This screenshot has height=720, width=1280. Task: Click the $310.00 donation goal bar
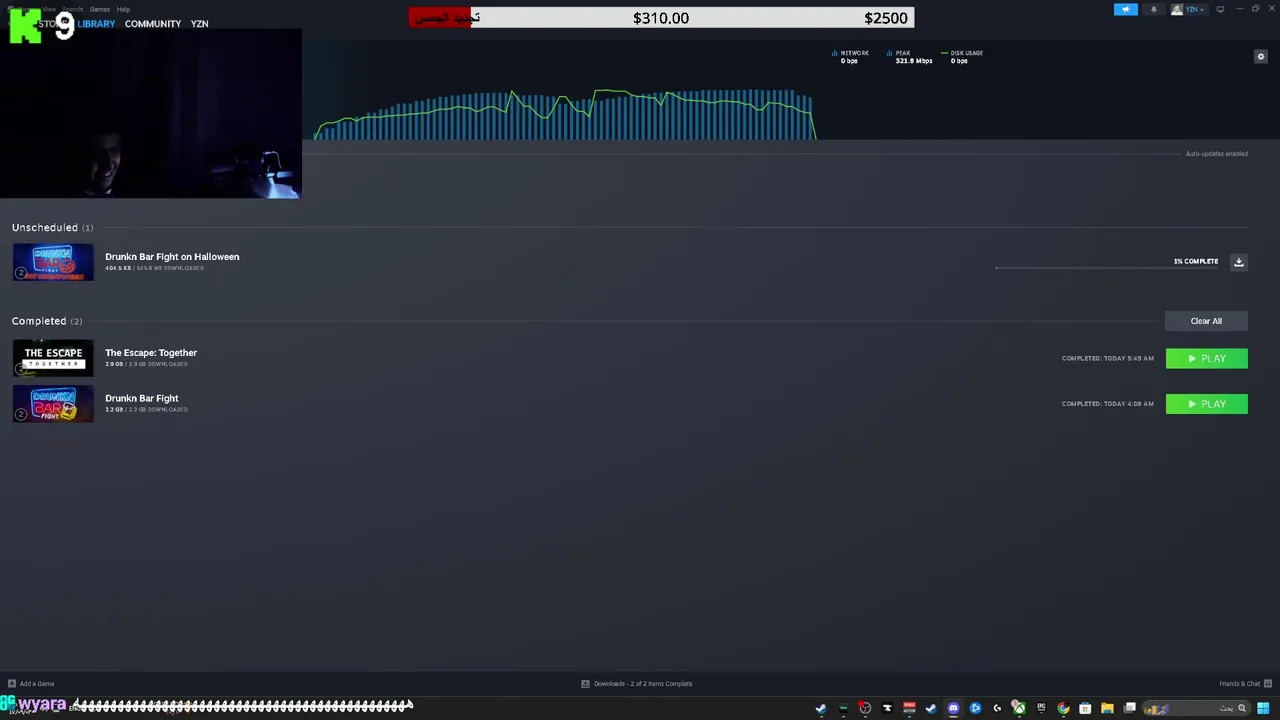click(661, 18)
